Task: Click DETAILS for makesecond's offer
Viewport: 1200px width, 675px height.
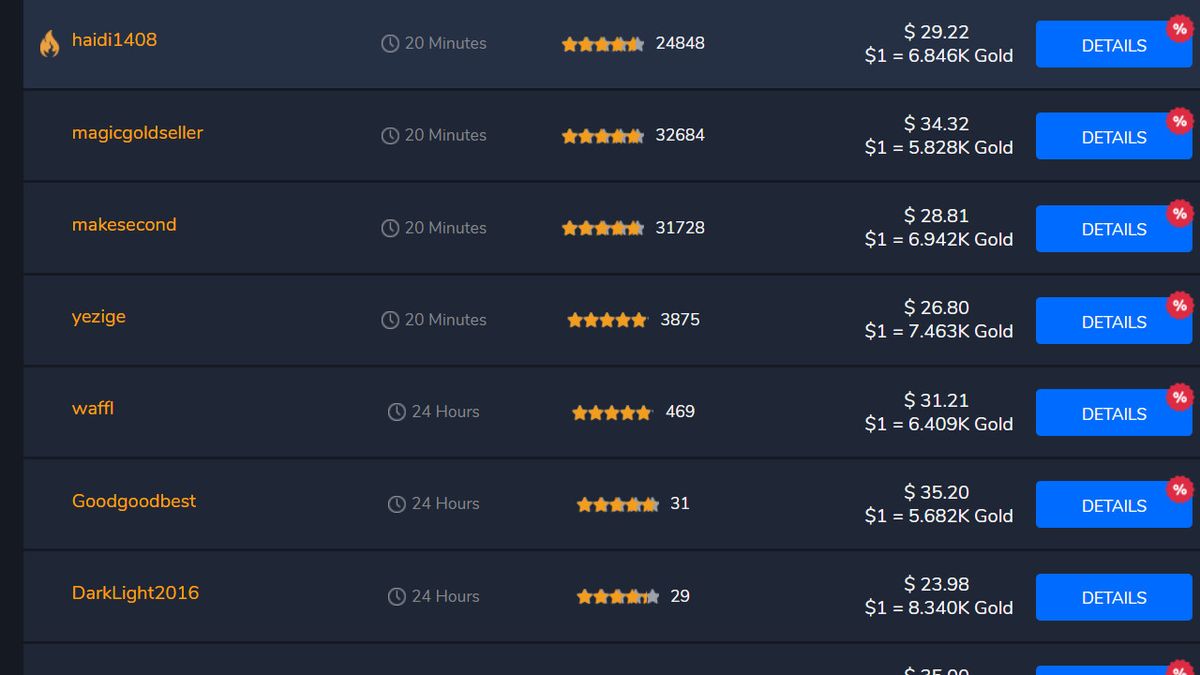Action: point(1113,228)
